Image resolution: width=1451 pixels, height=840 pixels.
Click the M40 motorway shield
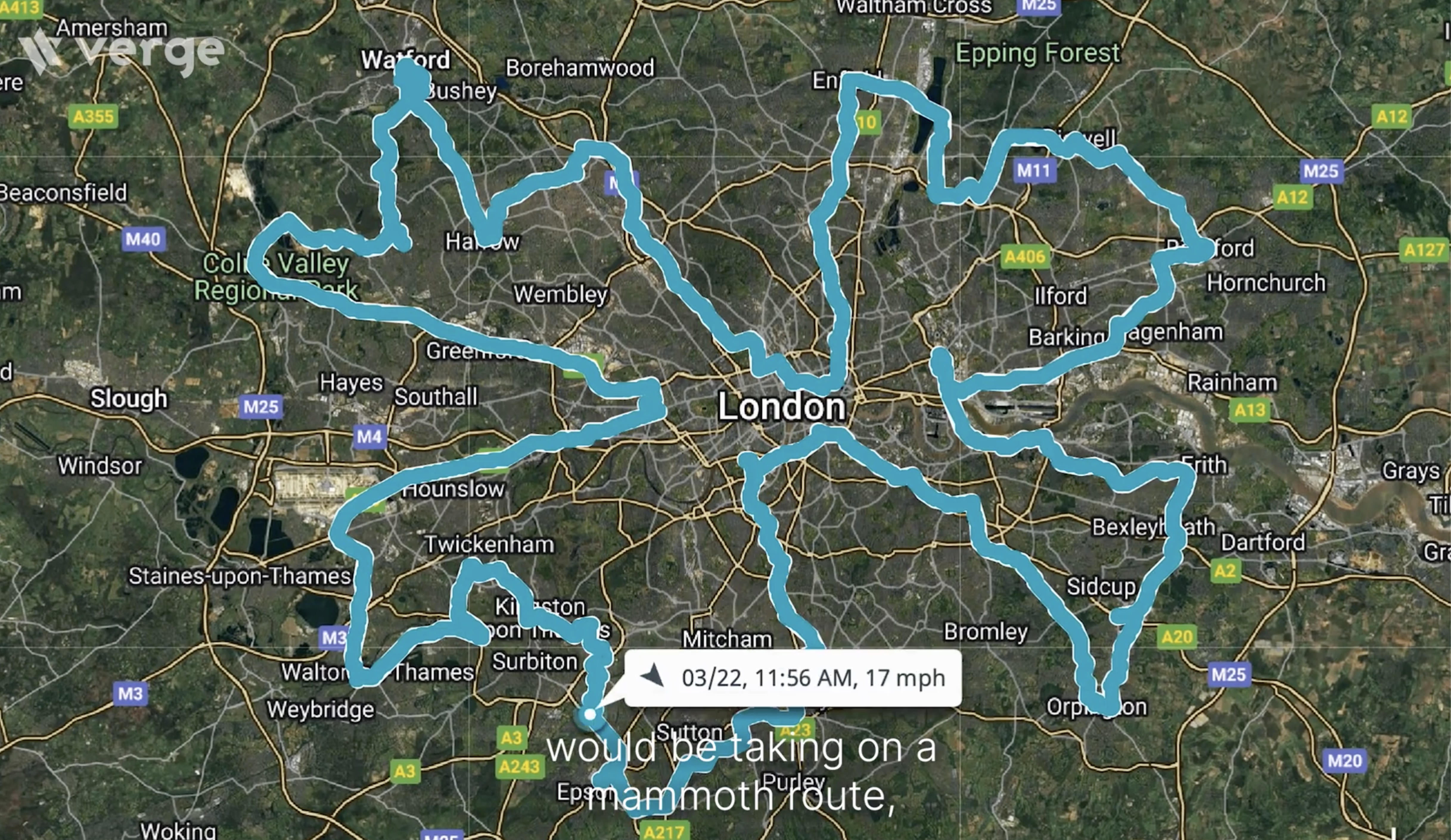[143, 239]
